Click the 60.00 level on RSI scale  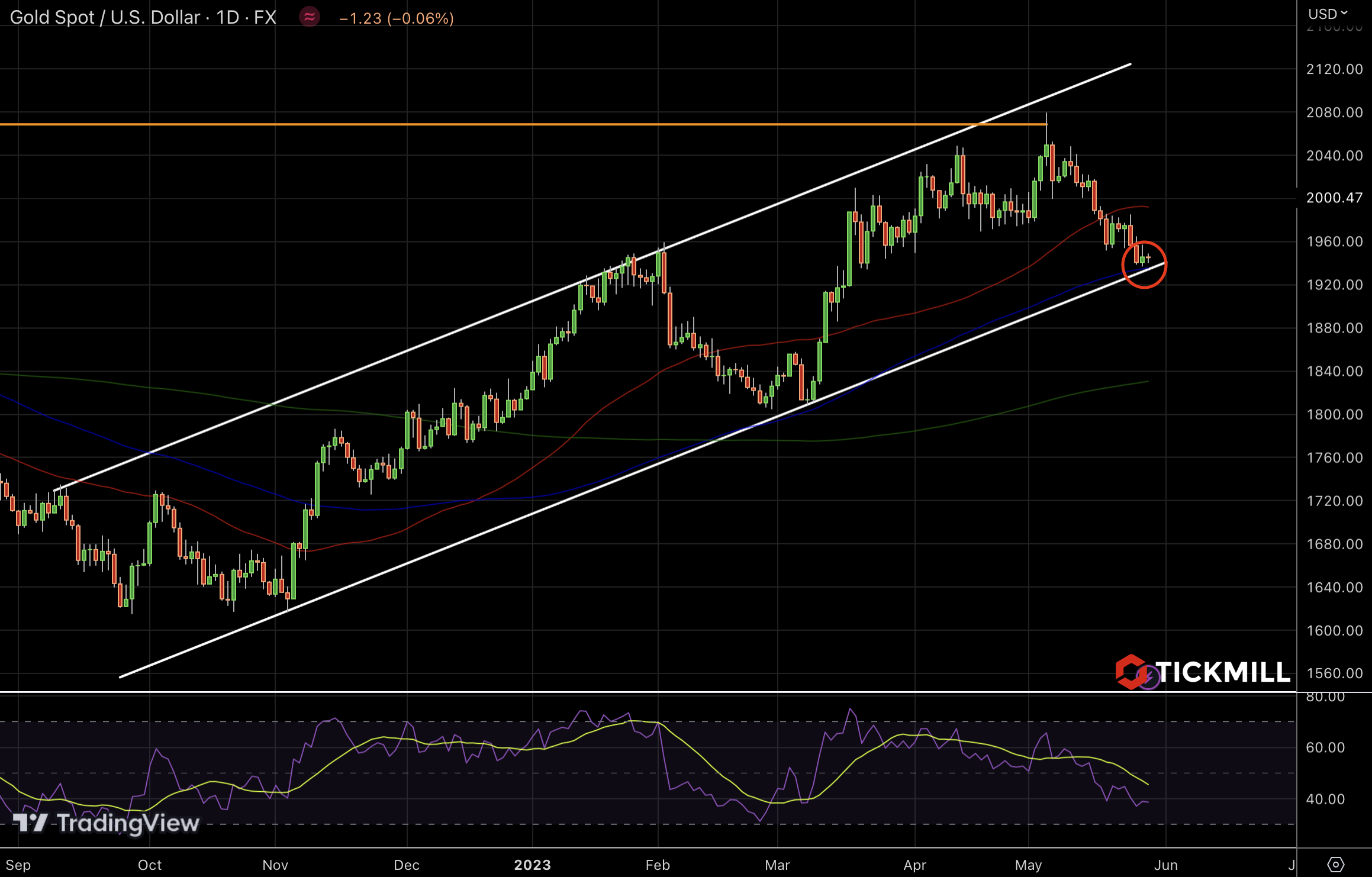click(x=1325, y=747)
